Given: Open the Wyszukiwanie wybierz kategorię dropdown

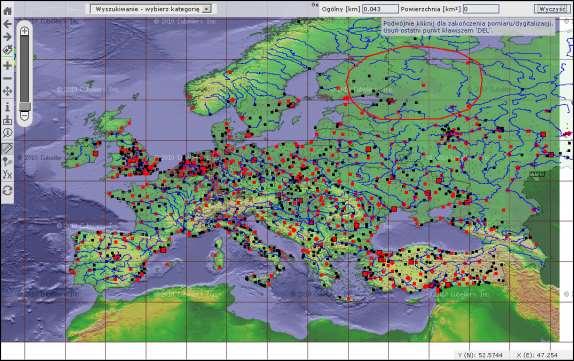Looking at the screenshot, I should point(151,9).
